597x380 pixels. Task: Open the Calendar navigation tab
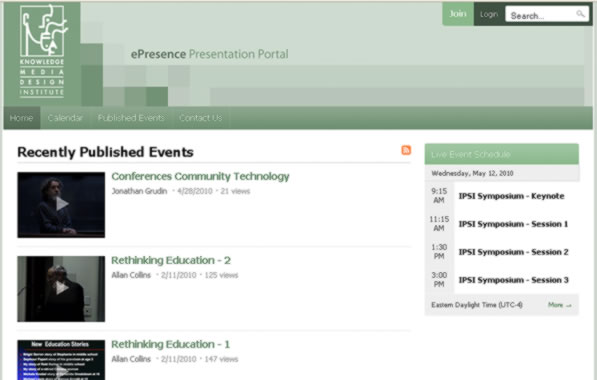pos(65,118)
